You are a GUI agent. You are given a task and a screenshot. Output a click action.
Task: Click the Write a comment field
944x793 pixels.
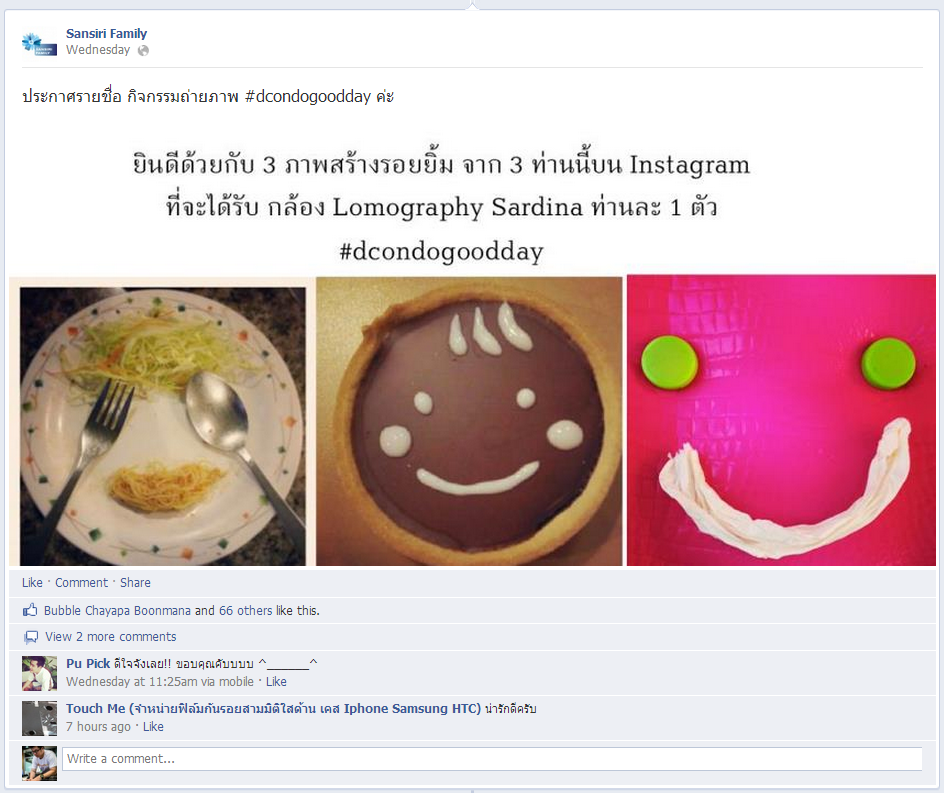tap(492, 759)
